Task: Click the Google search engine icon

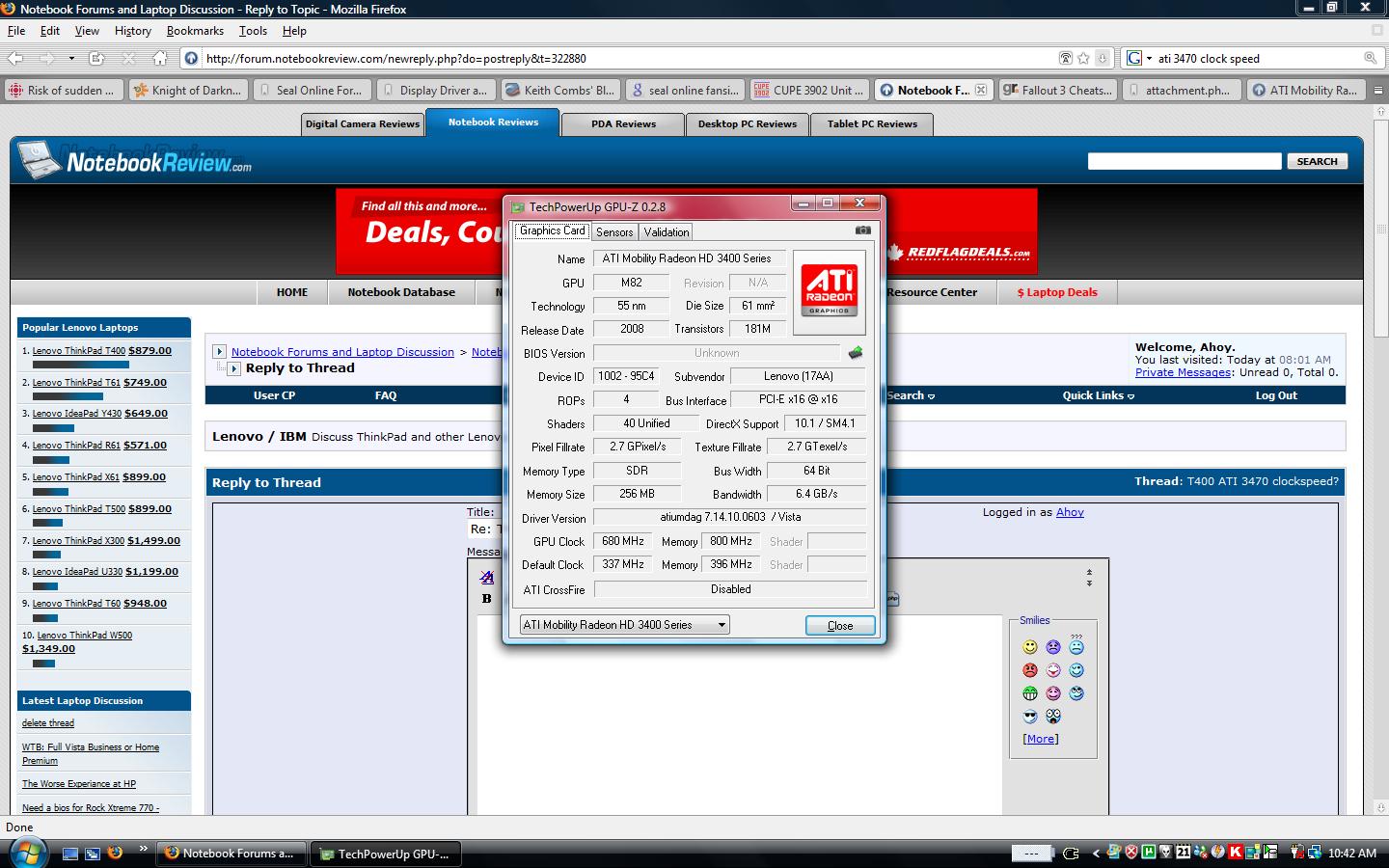Action: pyautogui.click(x=1134, y=58)
